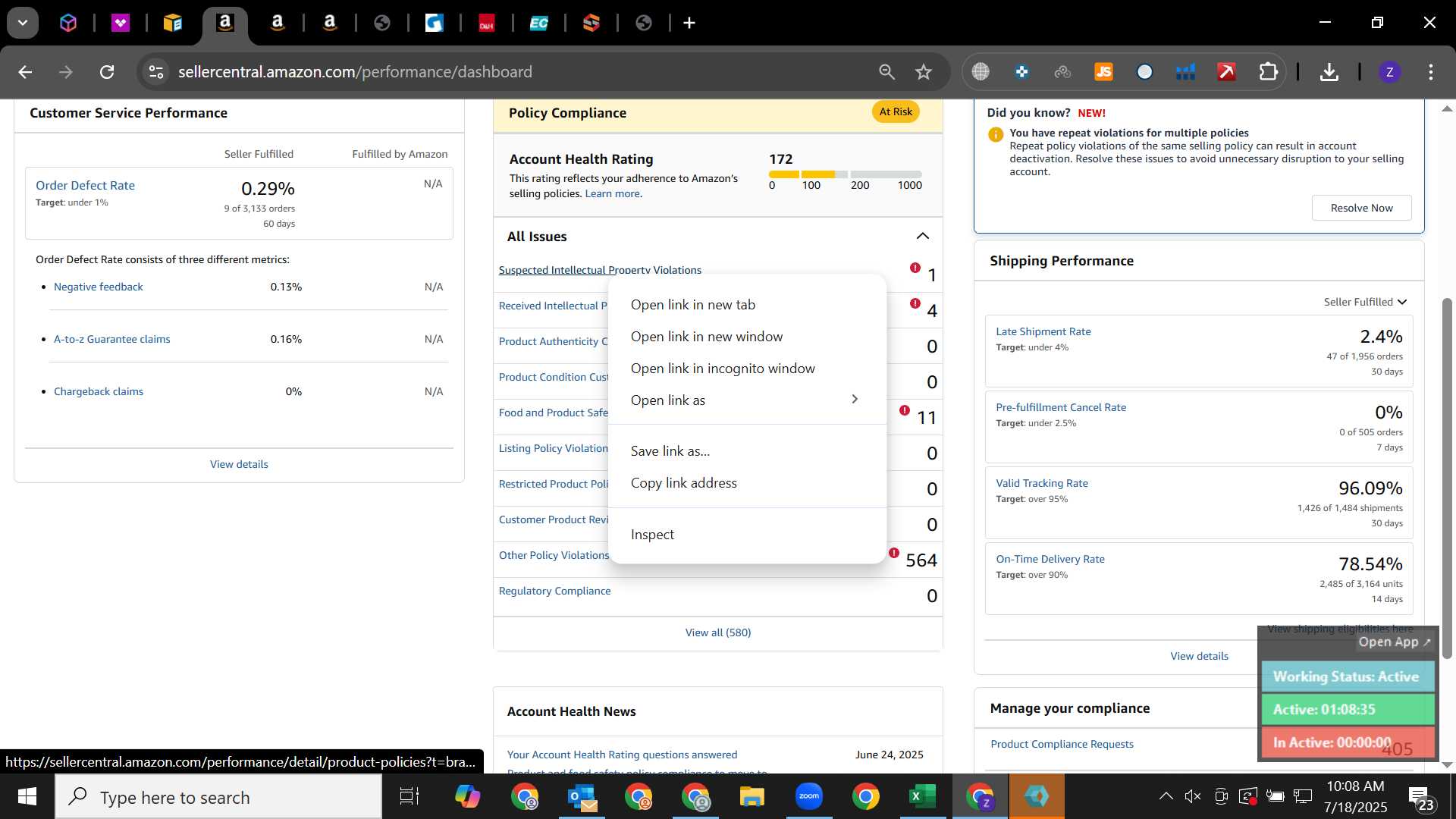Open the globe extension icon

click(x=981, y=72)
